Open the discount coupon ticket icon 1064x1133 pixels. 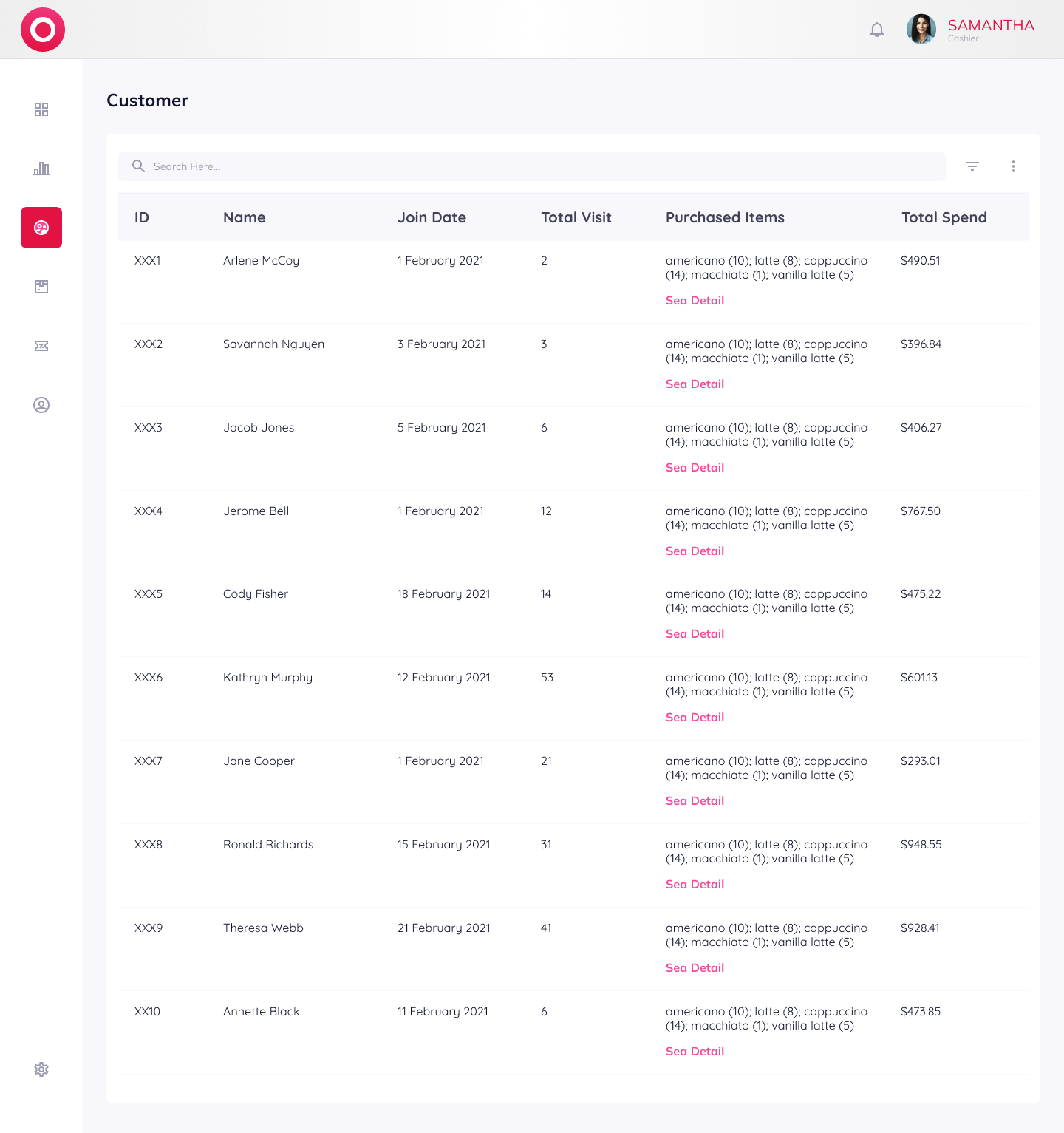pos(41,346)
